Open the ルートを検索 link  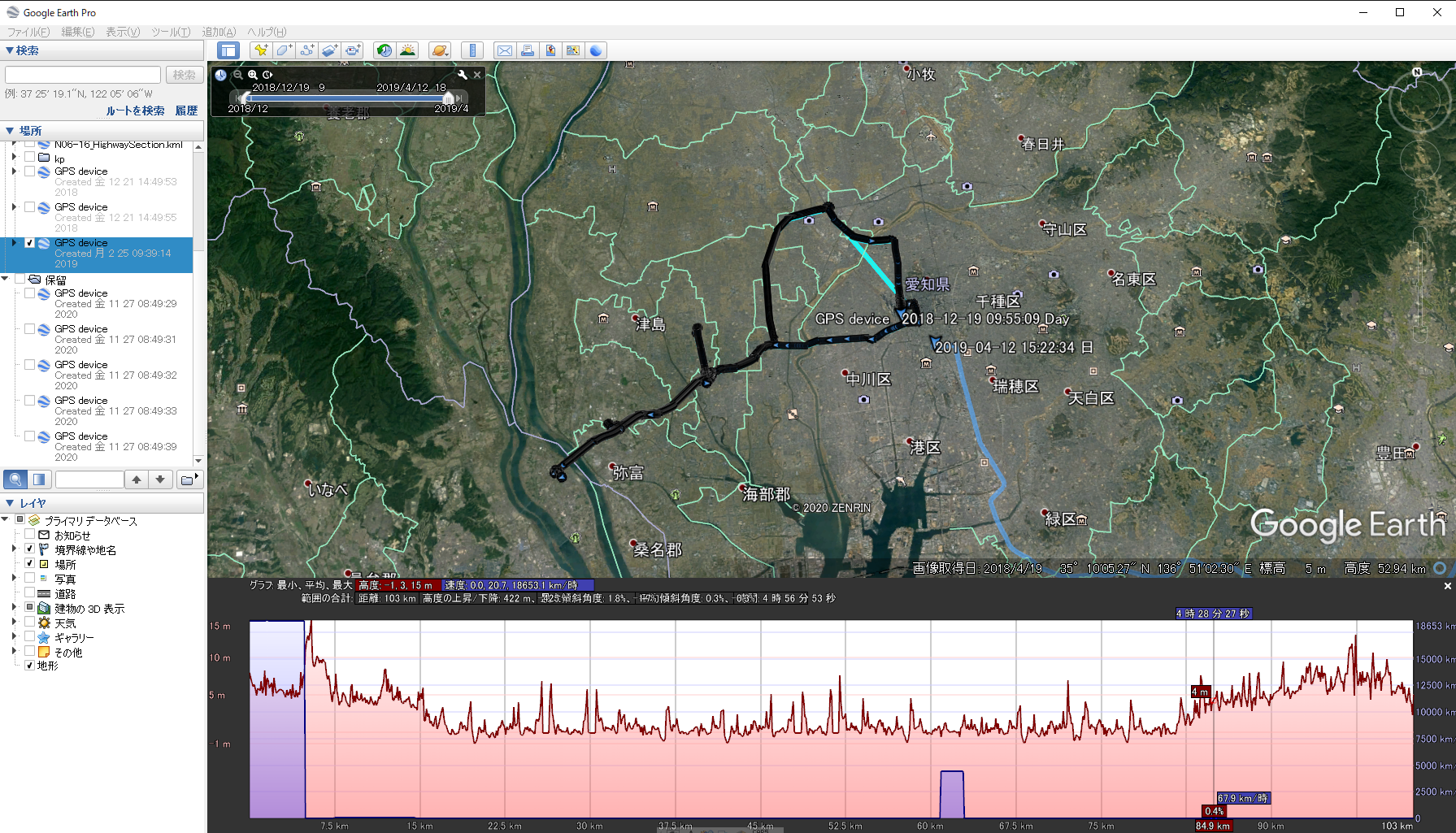coord(136,111)
